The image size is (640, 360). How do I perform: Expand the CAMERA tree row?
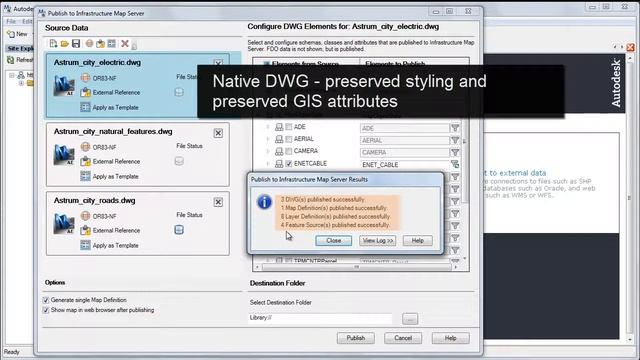(x=268, y=151)
